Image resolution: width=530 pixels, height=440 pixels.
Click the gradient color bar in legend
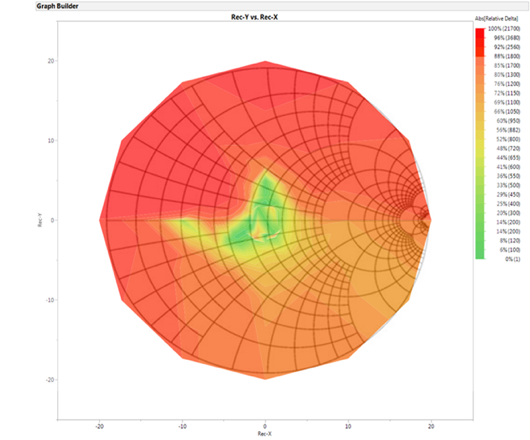pos(480,144)
